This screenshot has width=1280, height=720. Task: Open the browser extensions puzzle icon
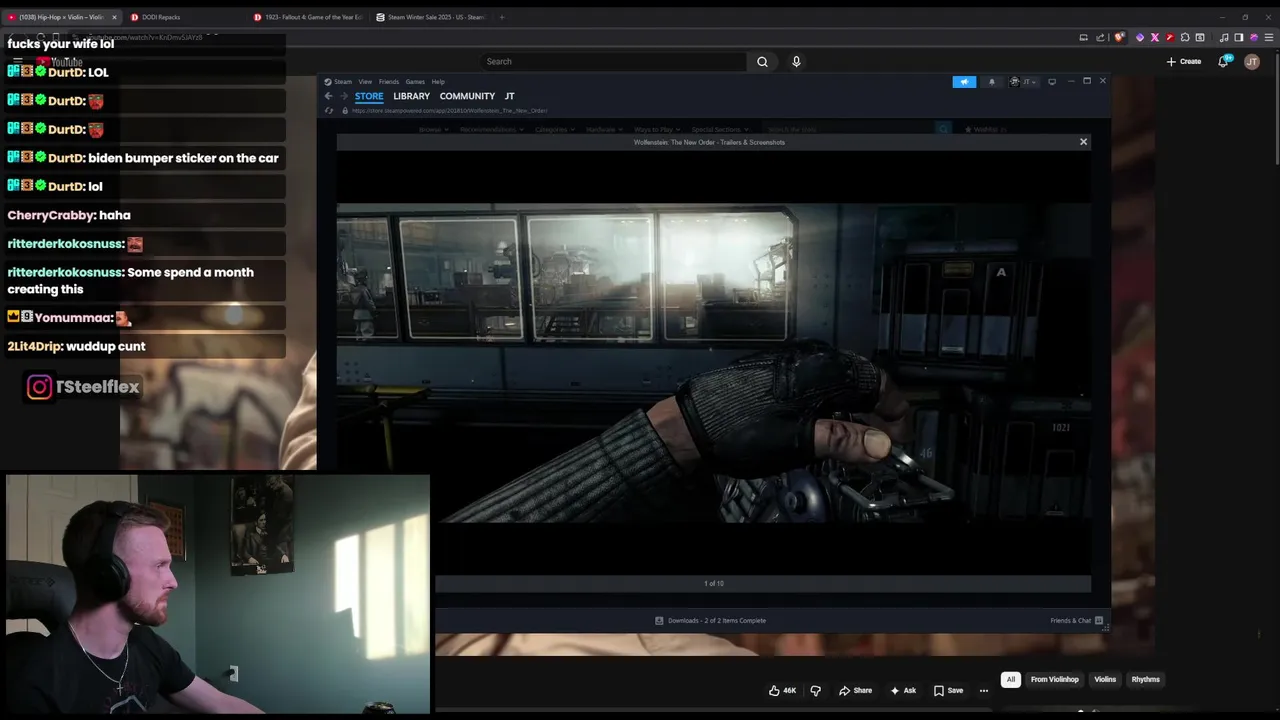[x=1185, y=38]
